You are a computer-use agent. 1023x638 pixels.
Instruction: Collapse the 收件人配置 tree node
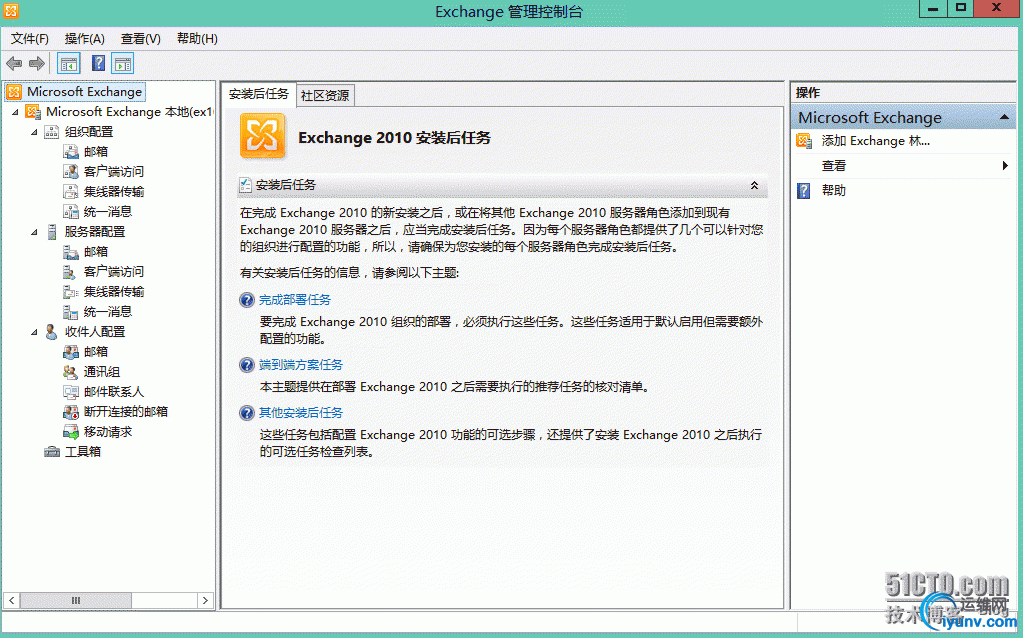click(34, 332)
